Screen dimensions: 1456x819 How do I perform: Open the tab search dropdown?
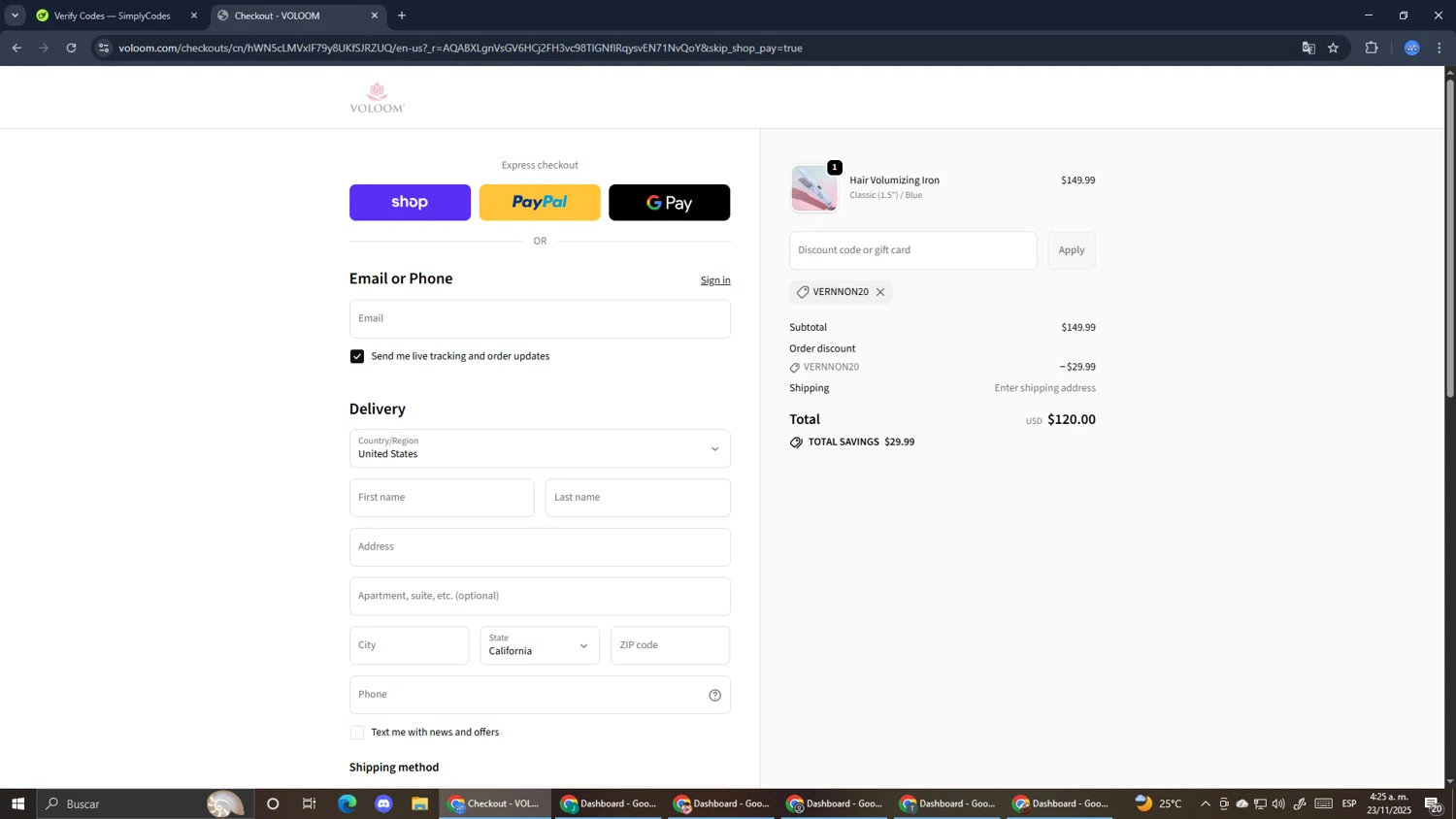tap(15, 16)
